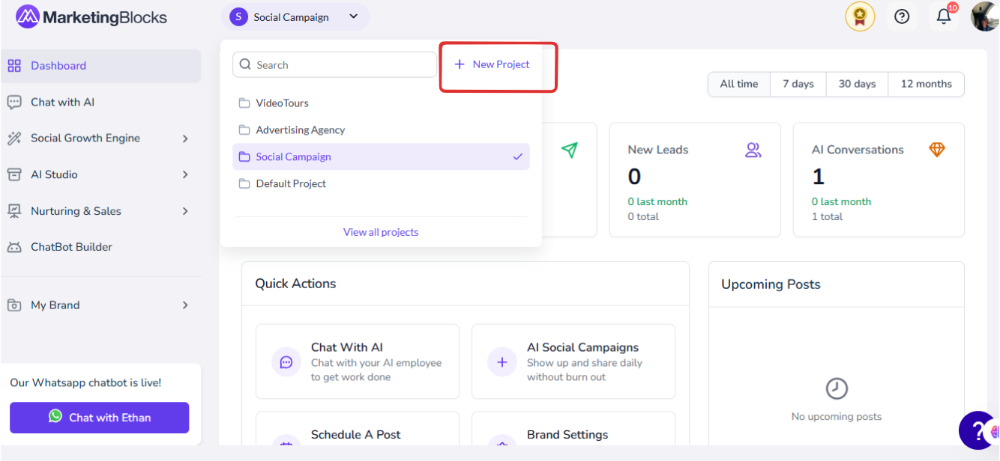Click the Default Project folder icon

pyautogui.click(x=244, y=184)
